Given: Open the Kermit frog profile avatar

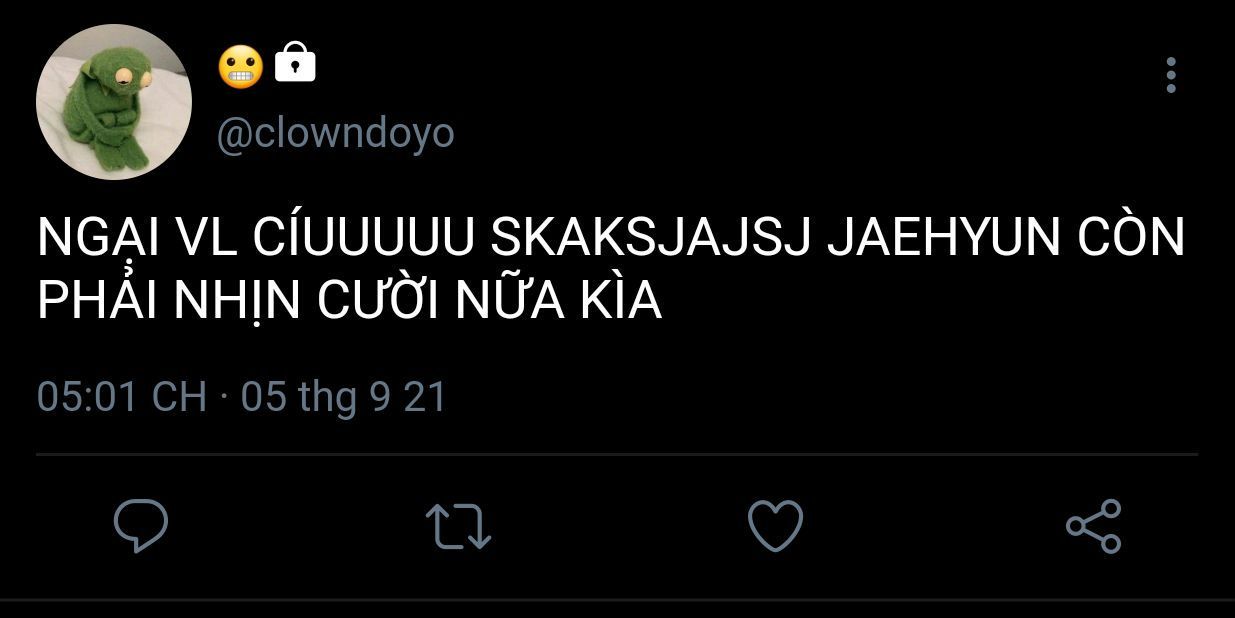Looking at the screenshot, I should [113, 102].
